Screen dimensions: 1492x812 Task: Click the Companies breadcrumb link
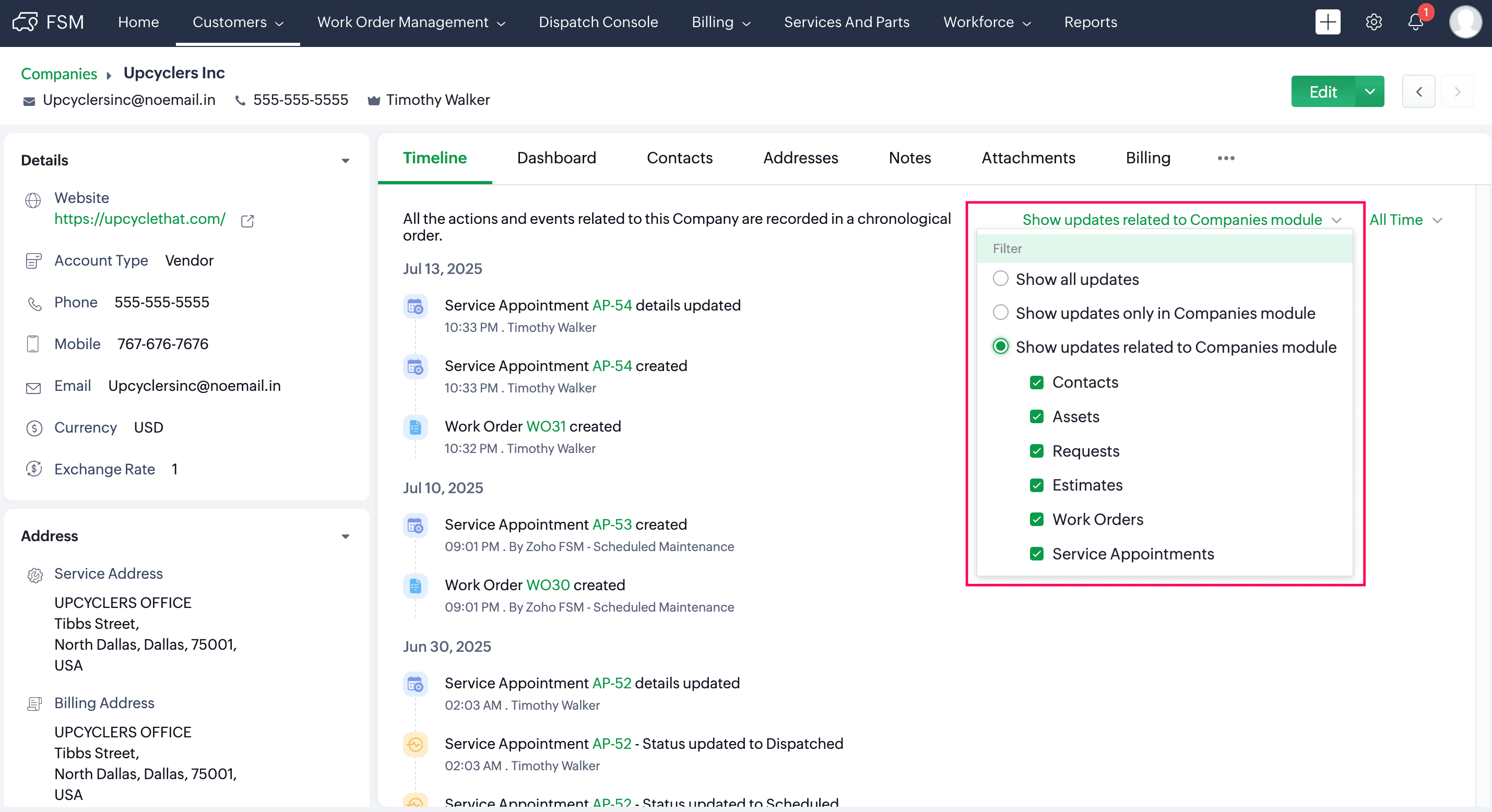point(58,74)
